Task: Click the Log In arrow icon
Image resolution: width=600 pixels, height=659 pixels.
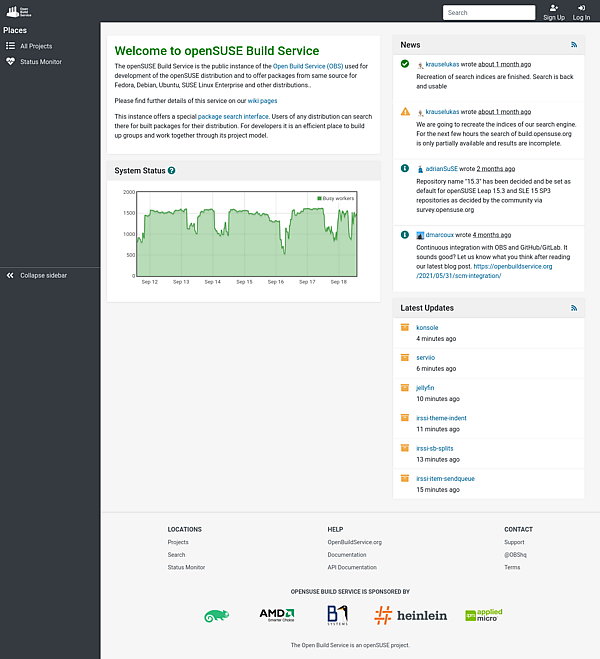Action: click(x=581, y=8)
